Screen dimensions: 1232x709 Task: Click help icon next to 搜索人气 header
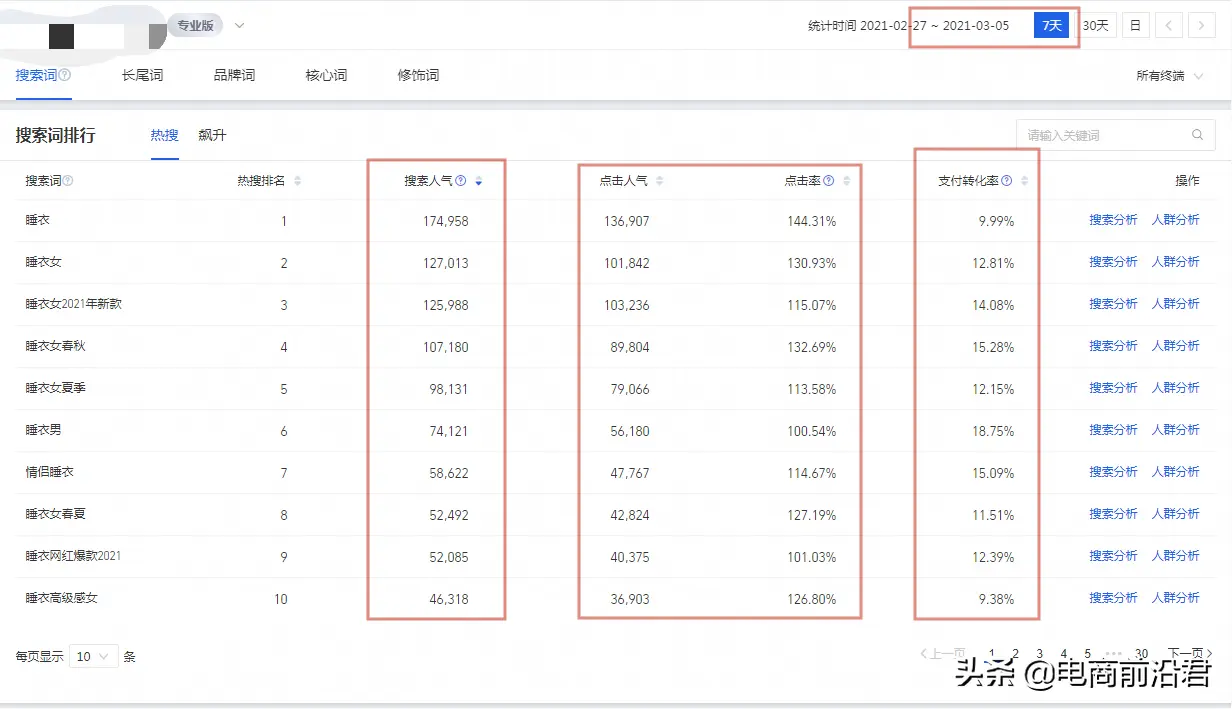pos(461,181)
